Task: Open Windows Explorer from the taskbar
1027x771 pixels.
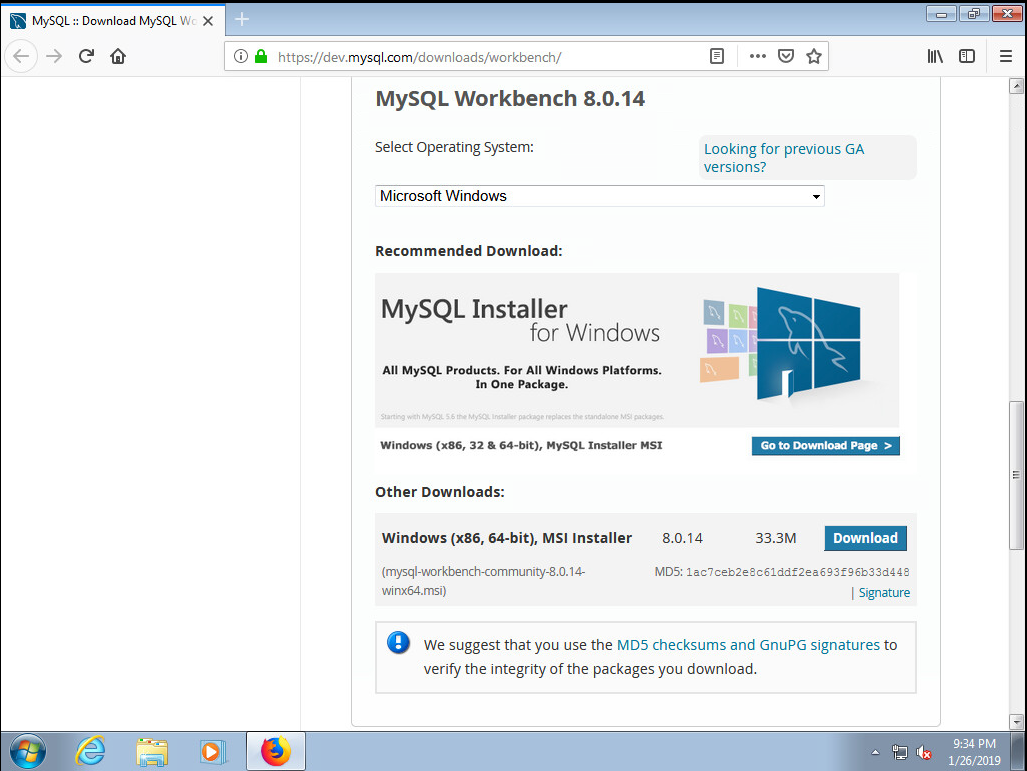Action: pyautogui.click(x=152, y=751)
